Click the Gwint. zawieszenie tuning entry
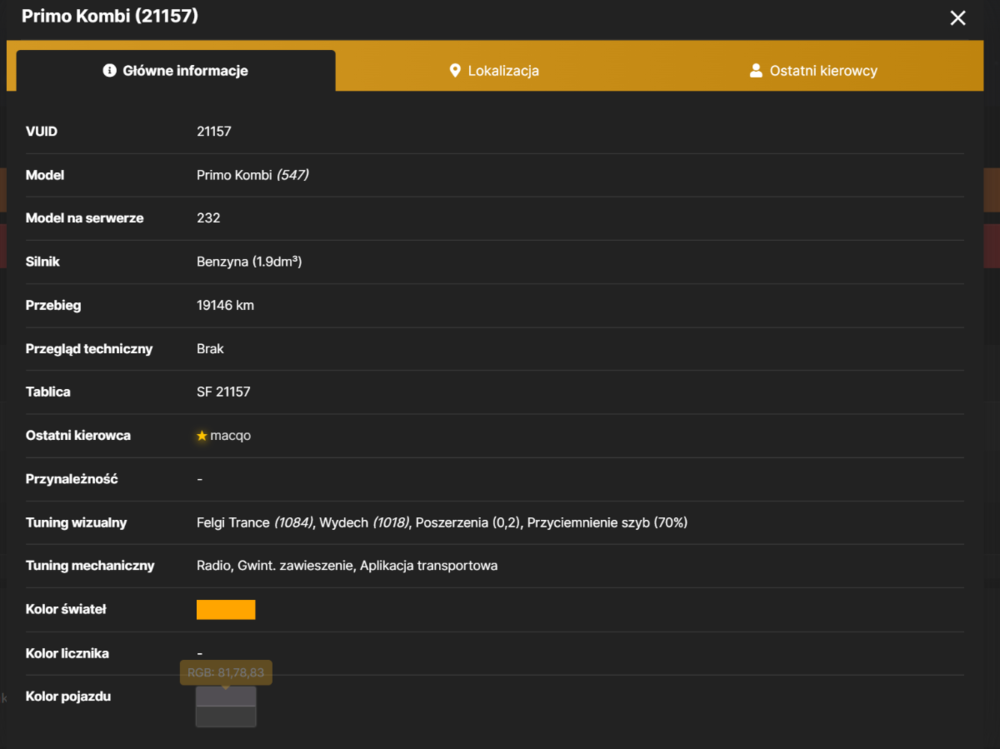Viewport: 1000px width, 749px height. click(x=295, y=566)
